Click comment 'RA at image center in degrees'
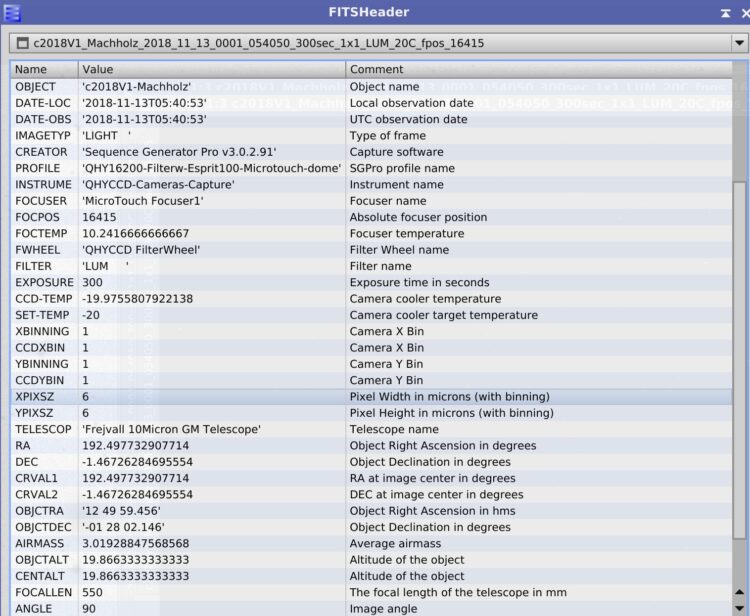Screen dimensions: 750x616 click(x=432, y=478)
